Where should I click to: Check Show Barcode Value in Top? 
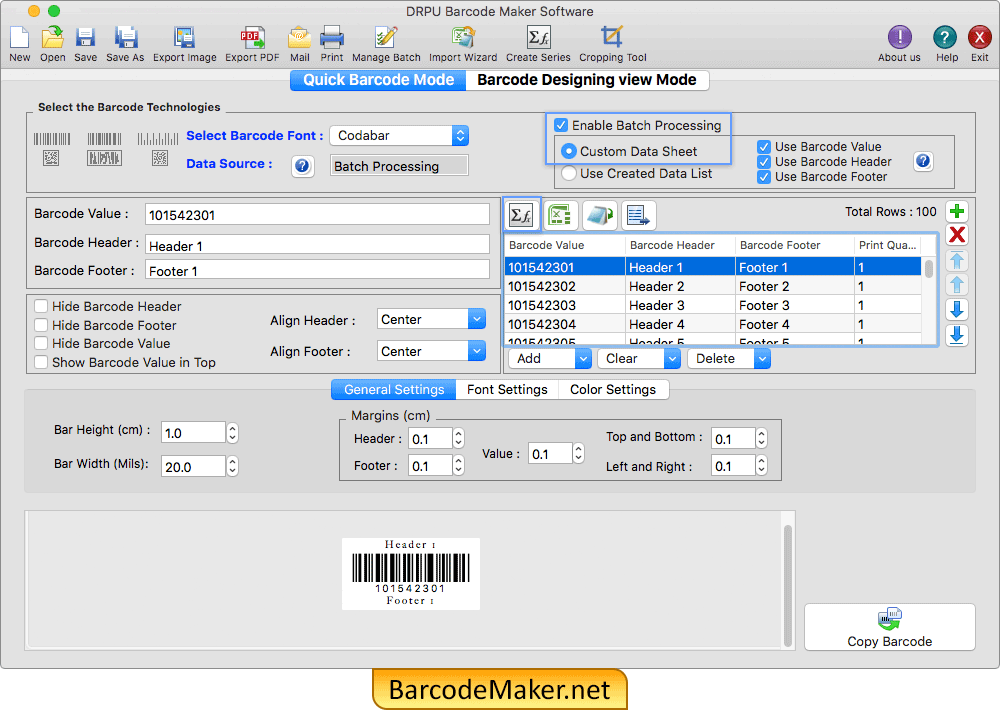[41, 362]
